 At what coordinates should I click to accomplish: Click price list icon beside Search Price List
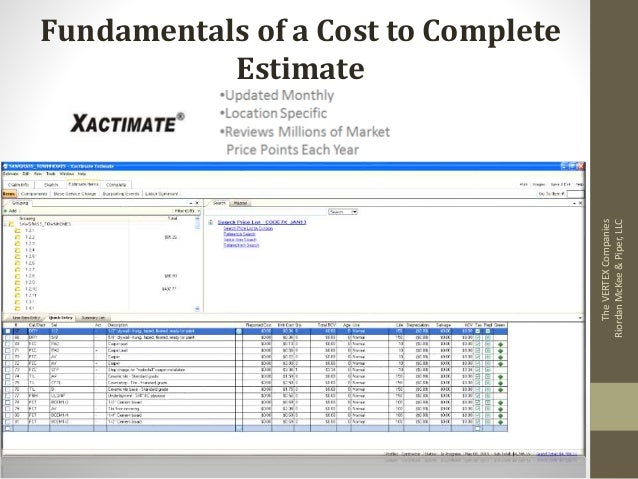(x=211, y=222)
